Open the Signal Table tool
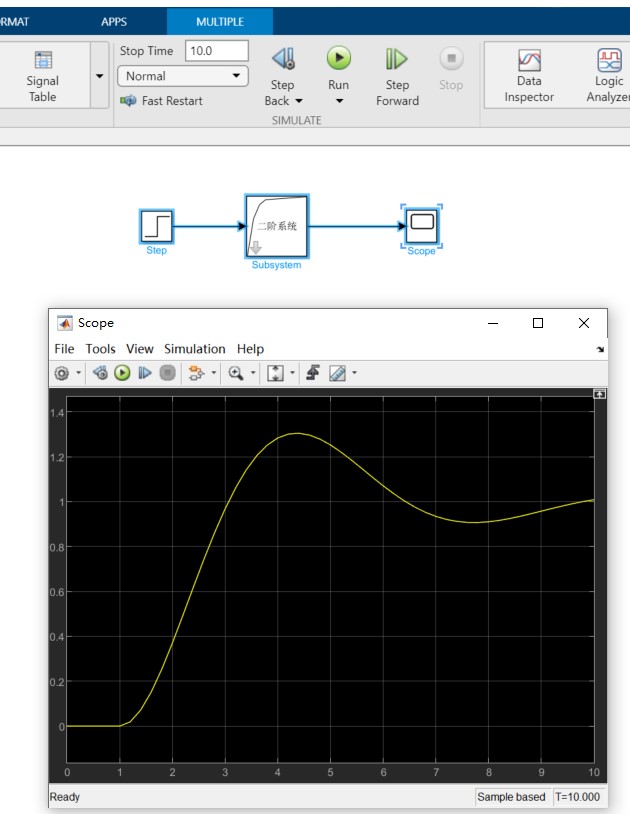 pyautogui.click(x=43, y=76)
